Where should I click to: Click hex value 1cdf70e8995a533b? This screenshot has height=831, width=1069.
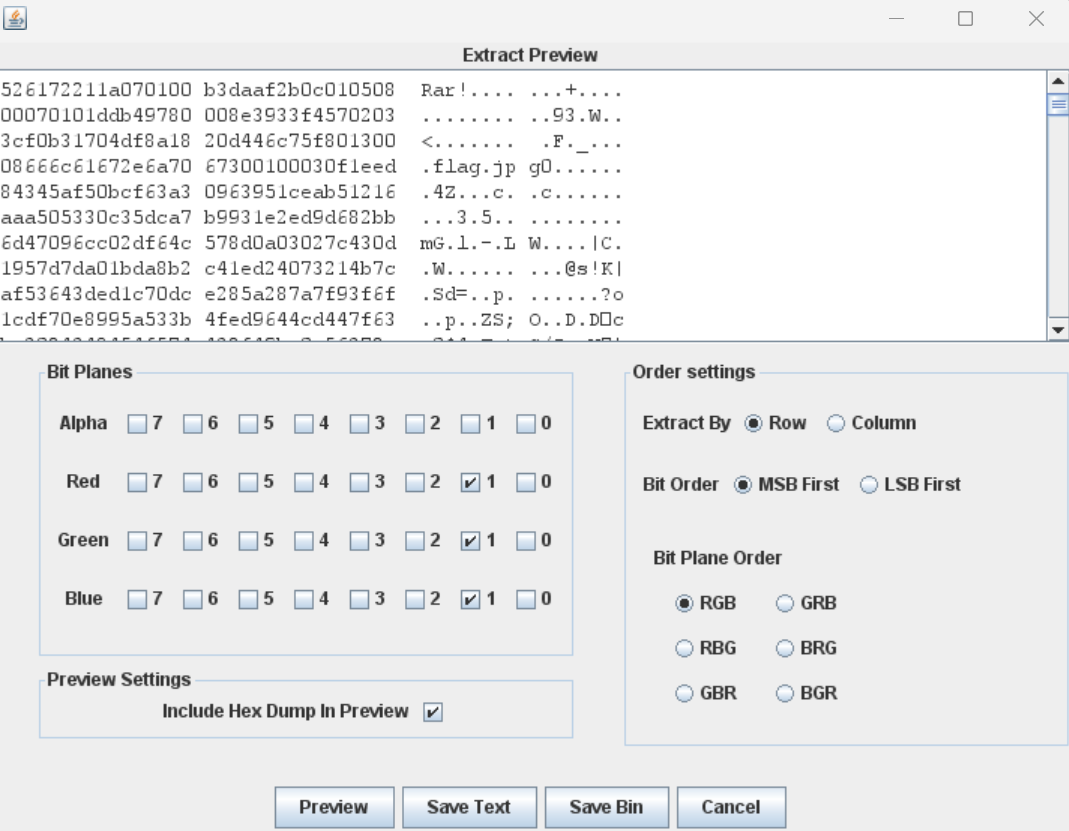(96, 320)
